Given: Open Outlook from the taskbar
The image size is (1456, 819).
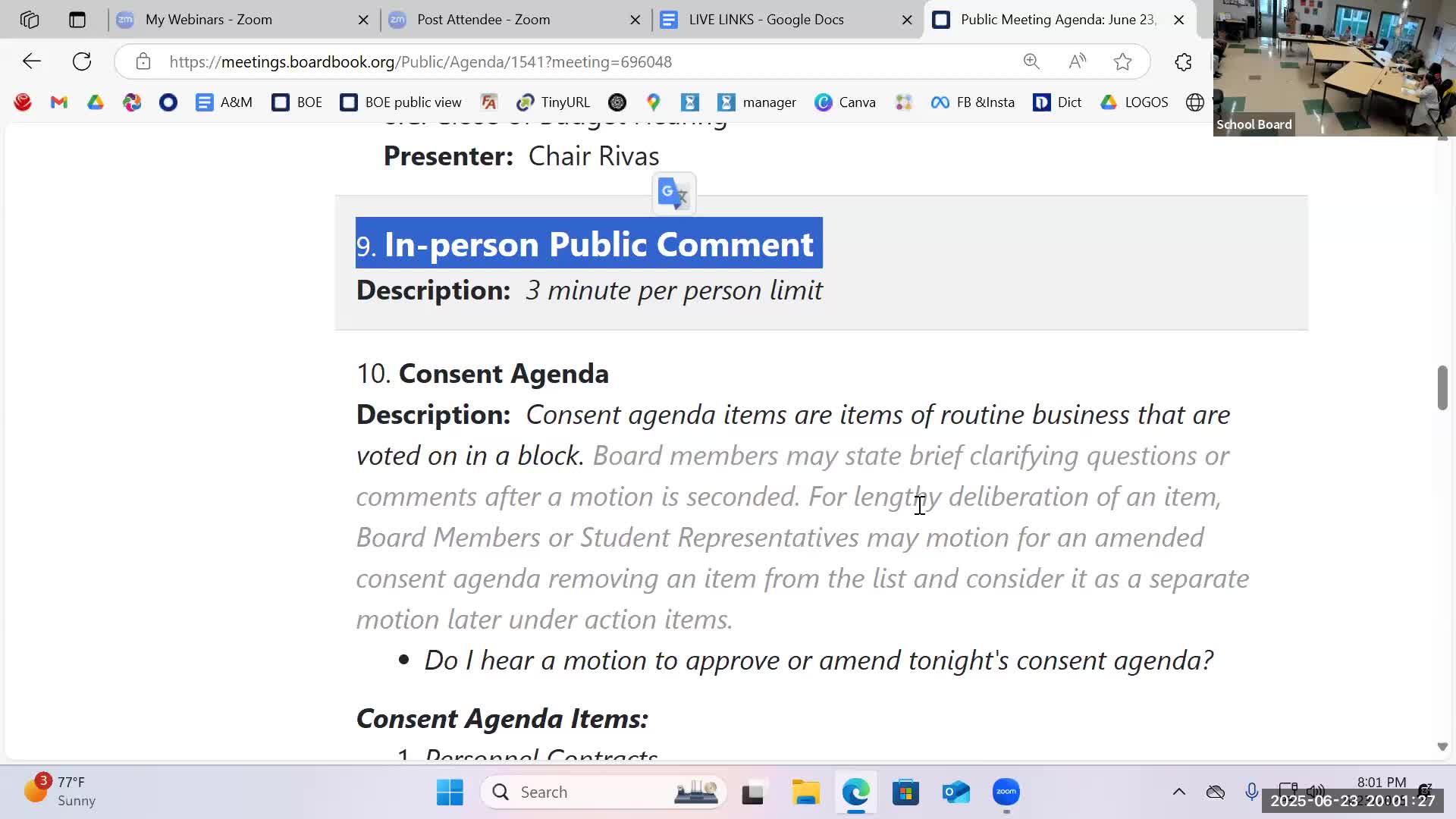Looking at the screenshot, I should (x=955, y=792).
